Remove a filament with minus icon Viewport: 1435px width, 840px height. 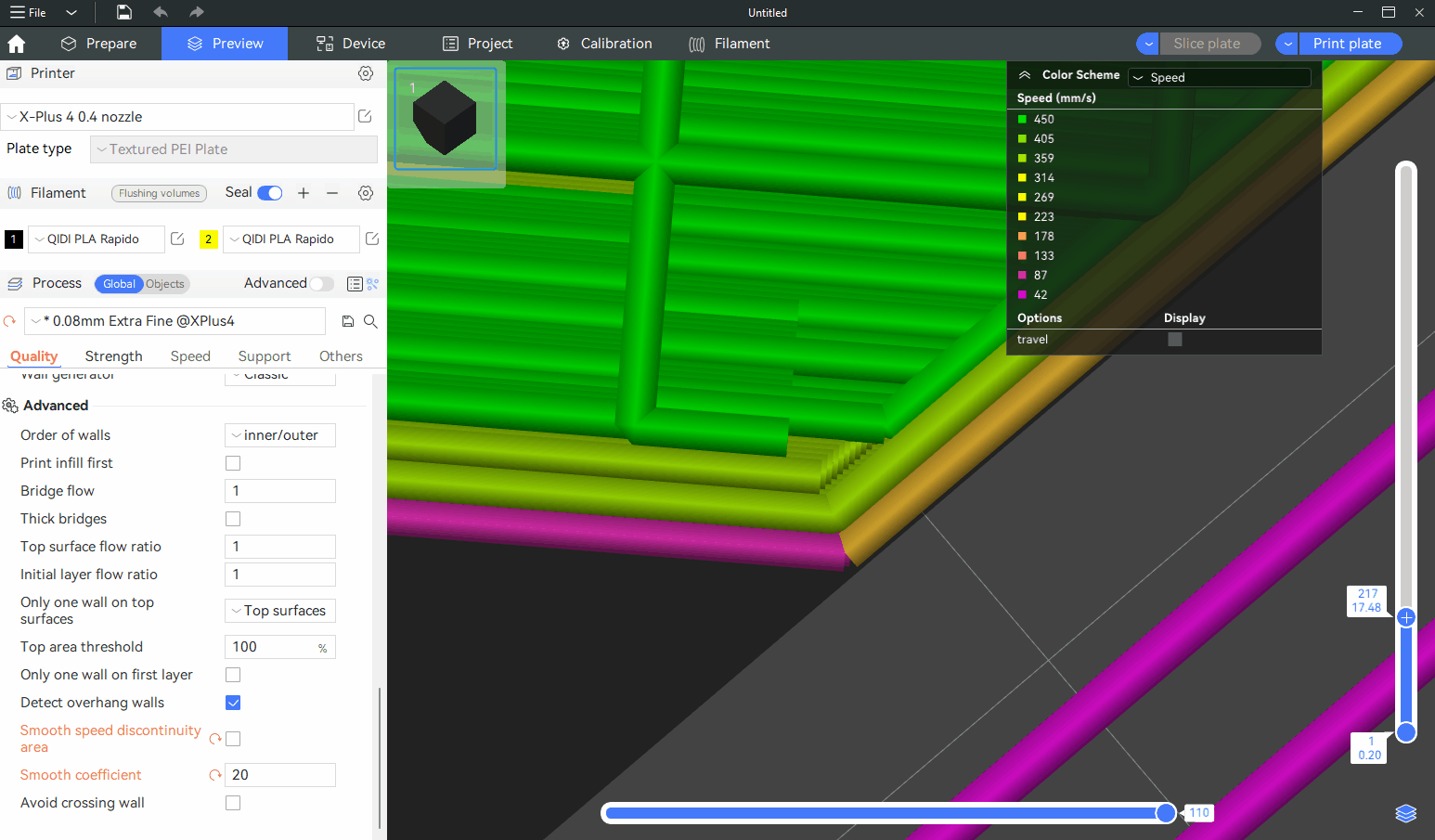pos(332,193)
